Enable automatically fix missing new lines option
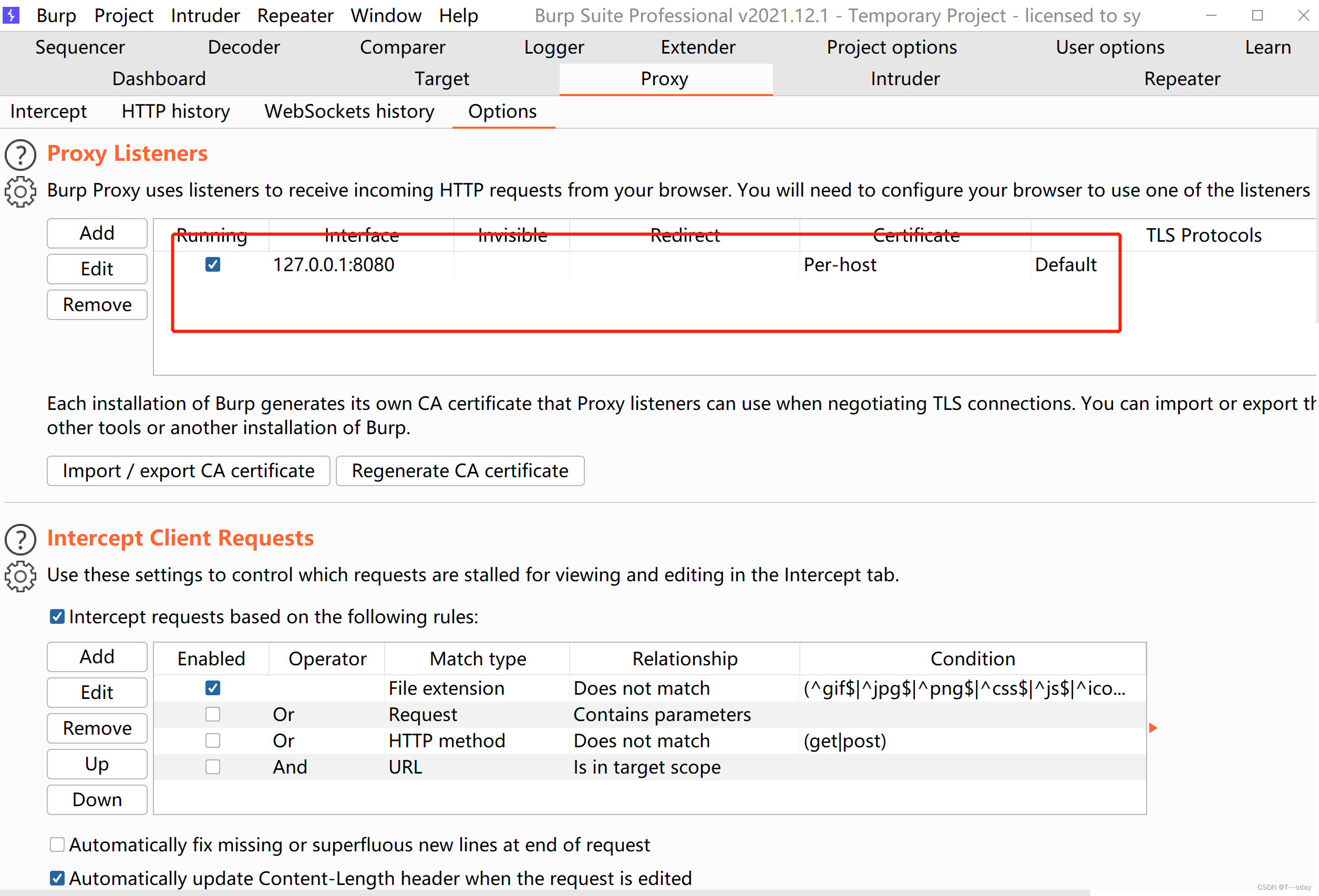This screenshot has width=1319, height=896. coord(57,844)
